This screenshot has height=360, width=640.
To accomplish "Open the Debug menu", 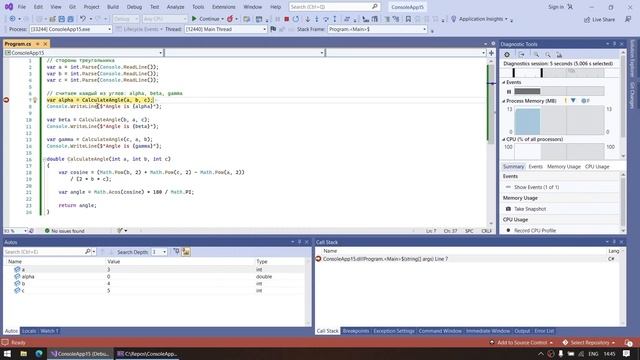I will click(x=134, y=7).
